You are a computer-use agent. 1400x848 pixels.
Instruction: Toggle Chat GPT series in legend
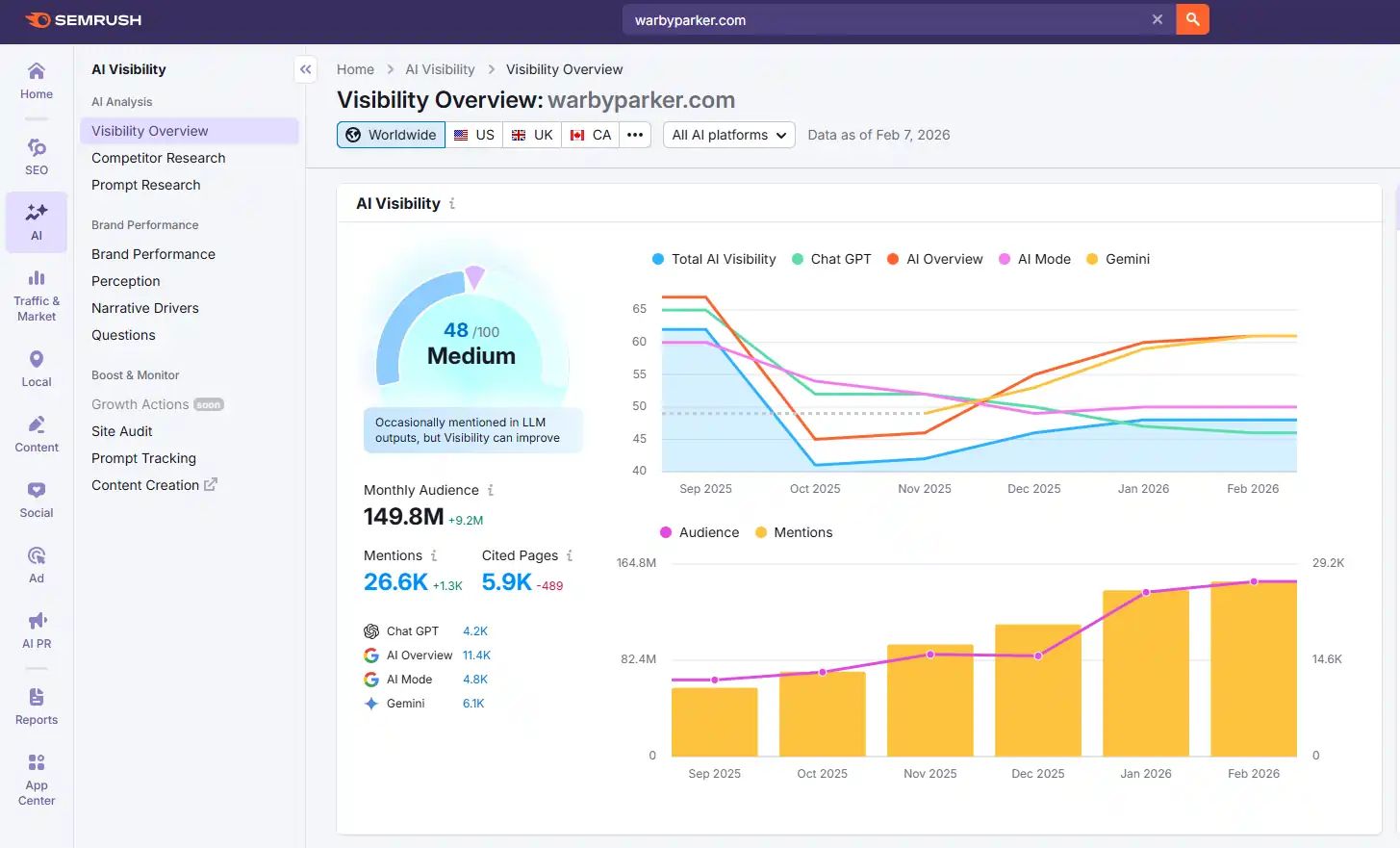tap(831, 259)
